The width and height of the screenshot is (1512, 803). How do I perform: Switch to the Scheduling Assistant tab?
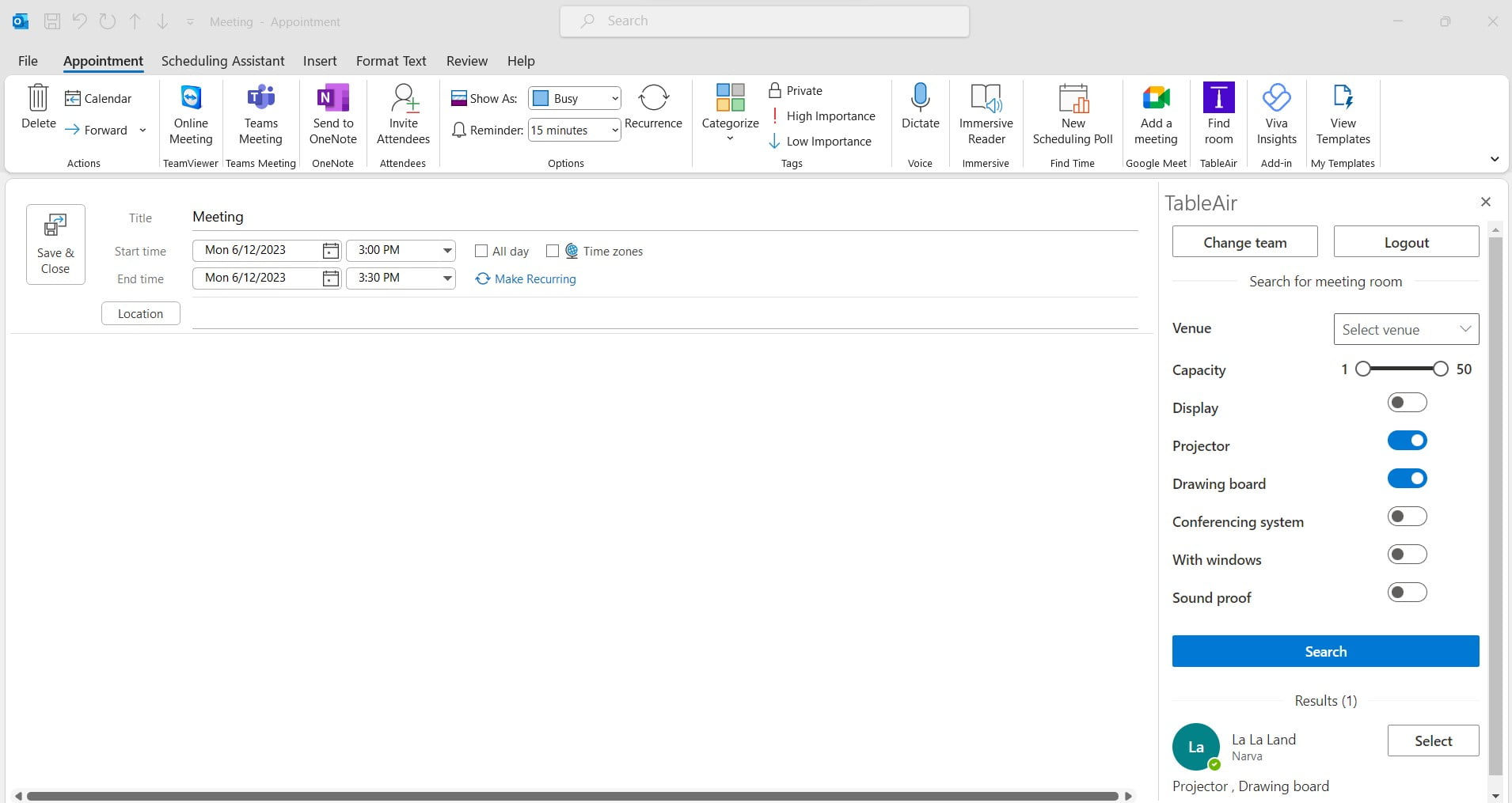[222, 60]
